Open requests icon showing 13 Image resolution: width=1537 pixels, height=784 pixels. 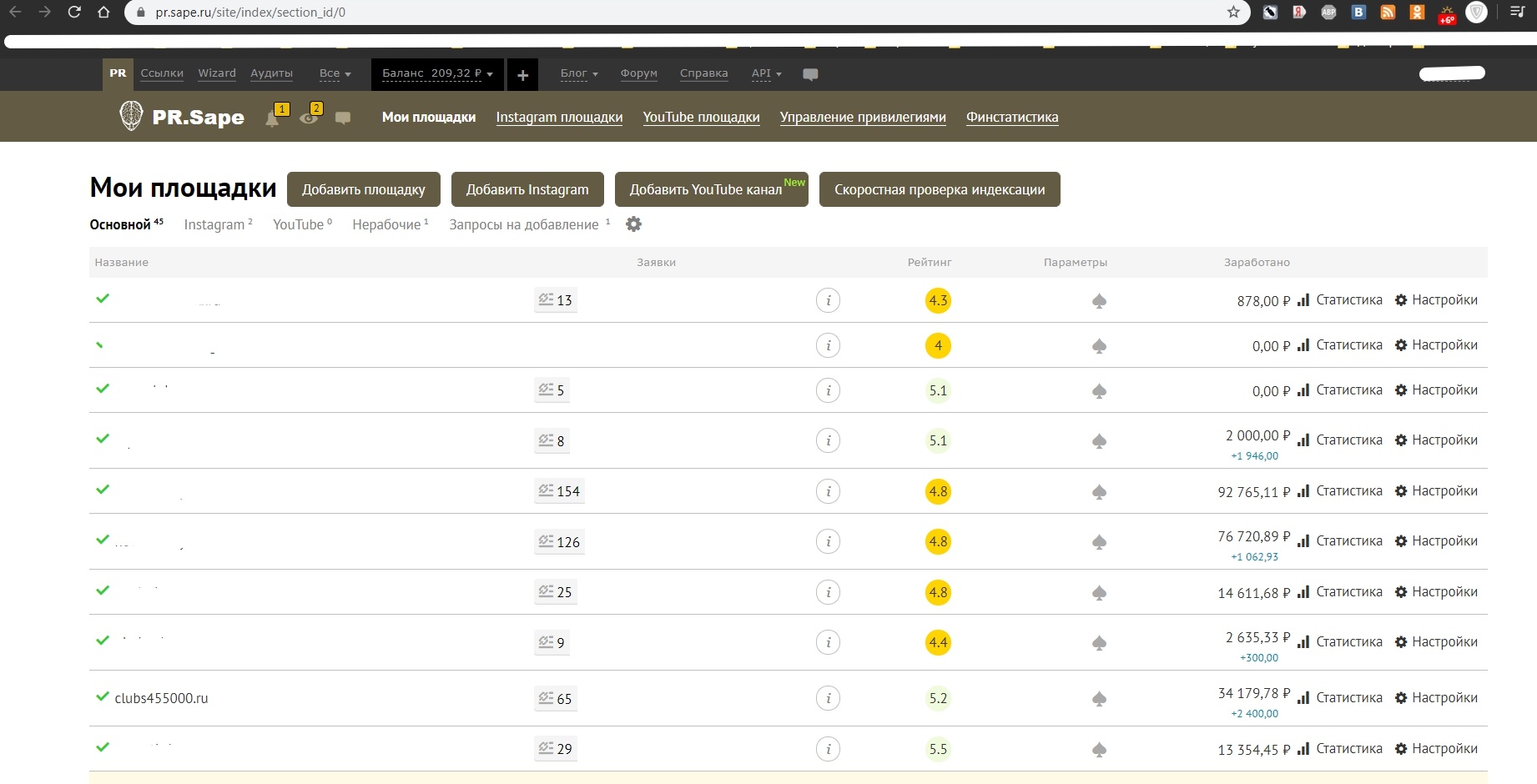[x=556, y=300]
